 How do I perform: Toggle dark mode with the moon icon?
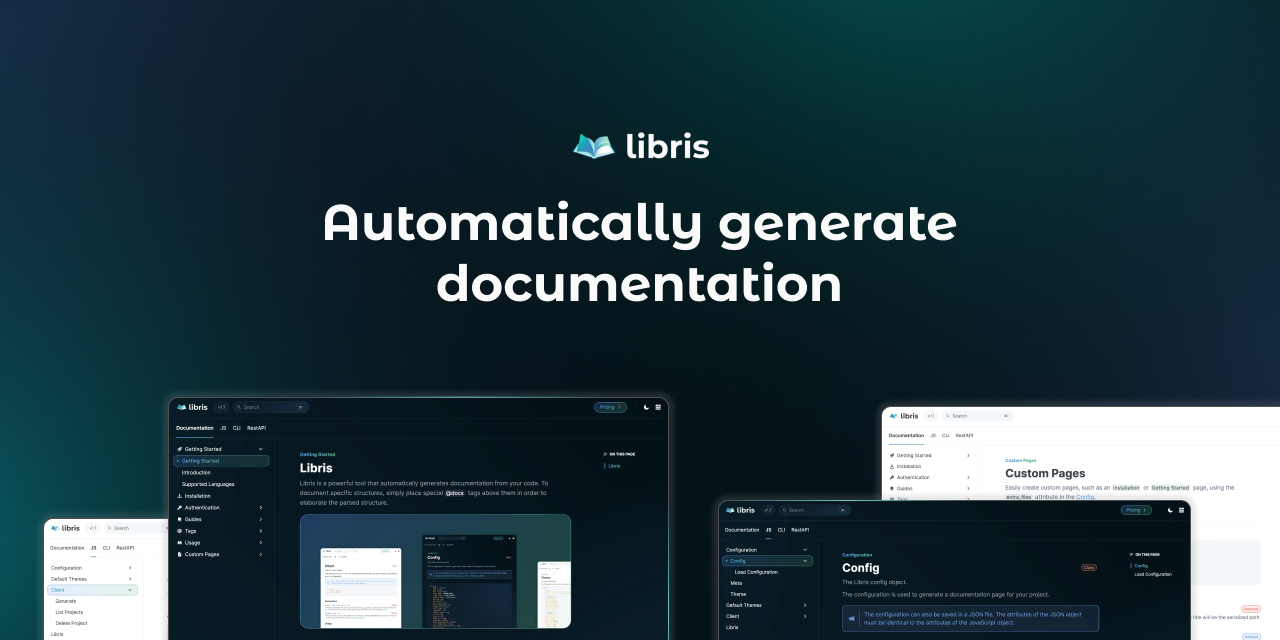point(647,407)
